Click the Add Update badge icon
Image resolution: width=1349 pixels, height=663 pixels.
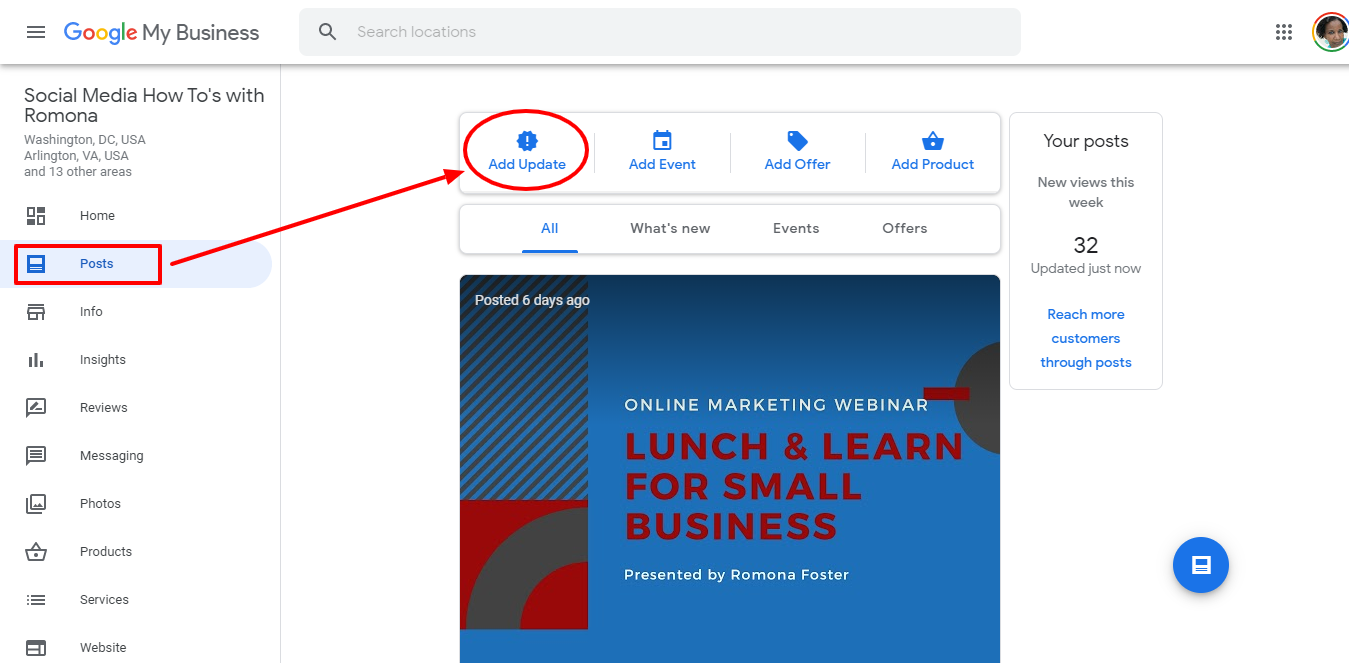tap(527, 141)
